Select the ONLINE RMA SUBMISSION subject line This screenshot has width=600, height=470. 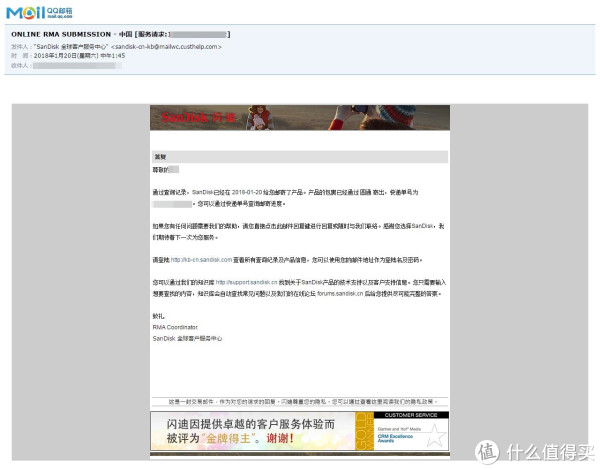pos(121,34)
